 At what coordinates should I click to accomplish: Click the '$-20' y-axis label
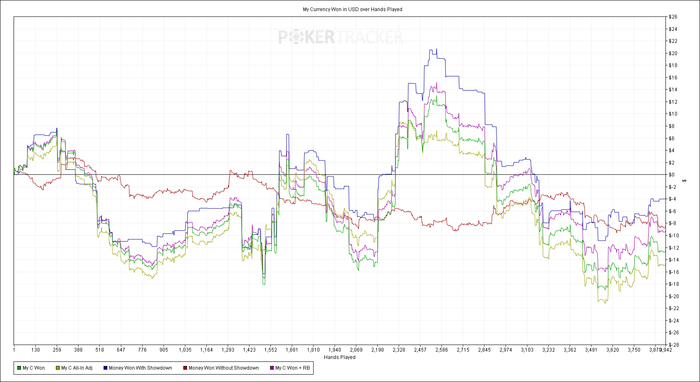pyautogui.click(x=673, y=296)
